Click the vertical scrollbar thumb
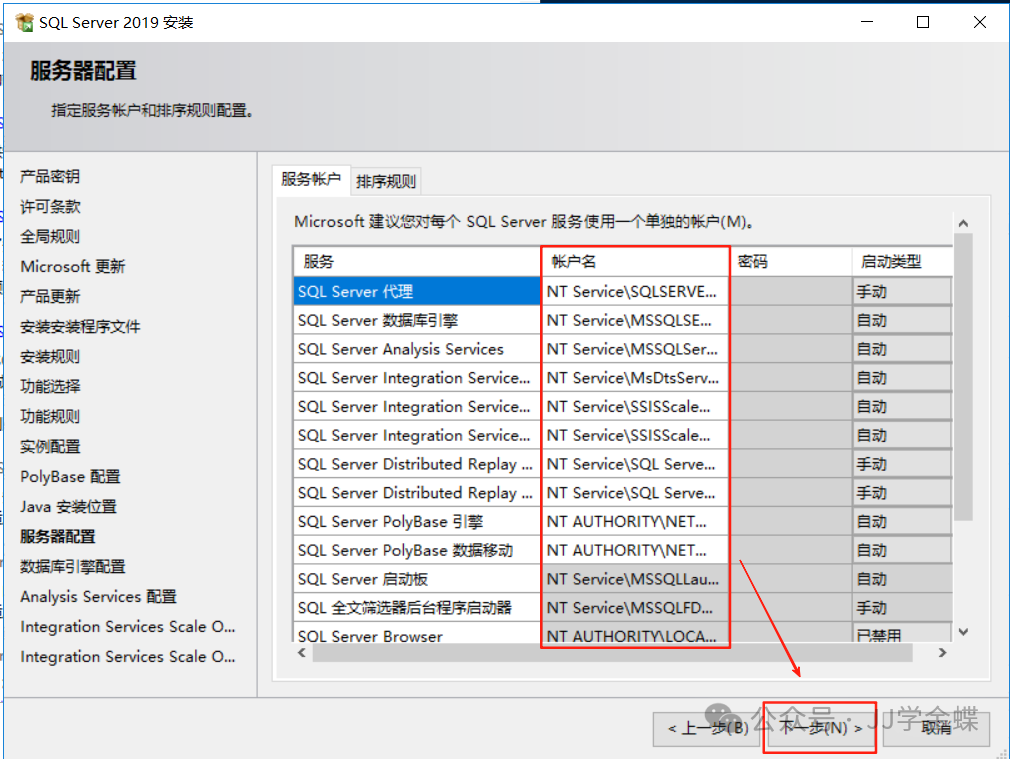 click(963, 377)
